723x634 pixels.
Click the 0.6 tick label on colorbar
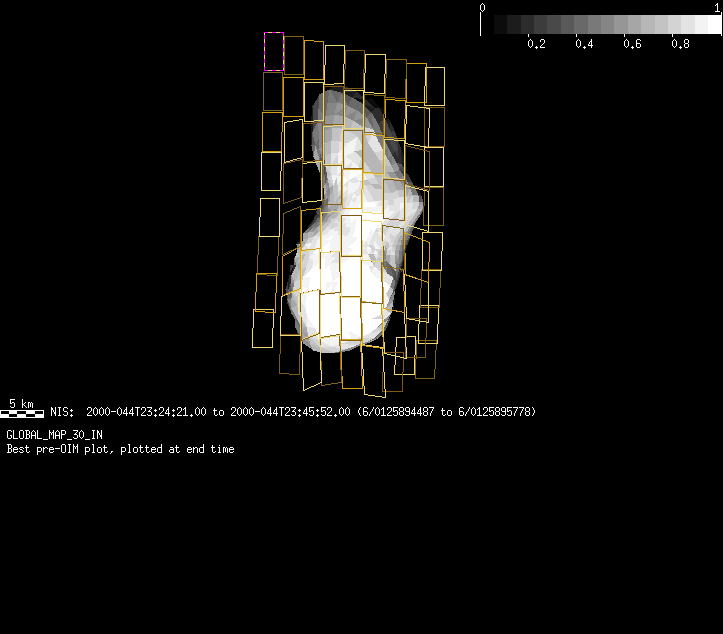click(632, 44)
